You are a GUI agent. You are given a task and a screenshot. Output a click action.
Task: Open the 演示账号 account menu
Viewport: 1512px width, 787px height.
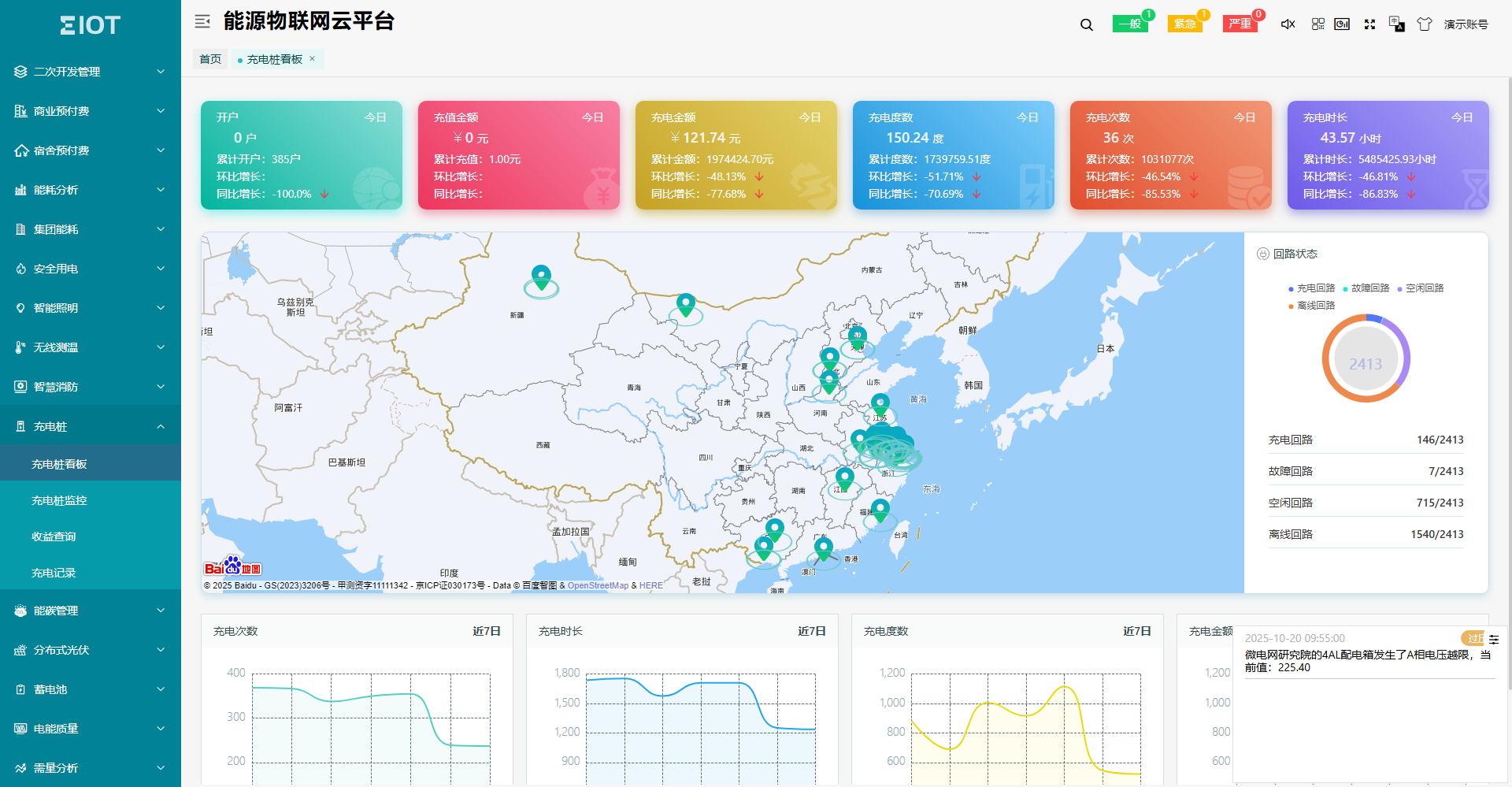point(1466,24)
